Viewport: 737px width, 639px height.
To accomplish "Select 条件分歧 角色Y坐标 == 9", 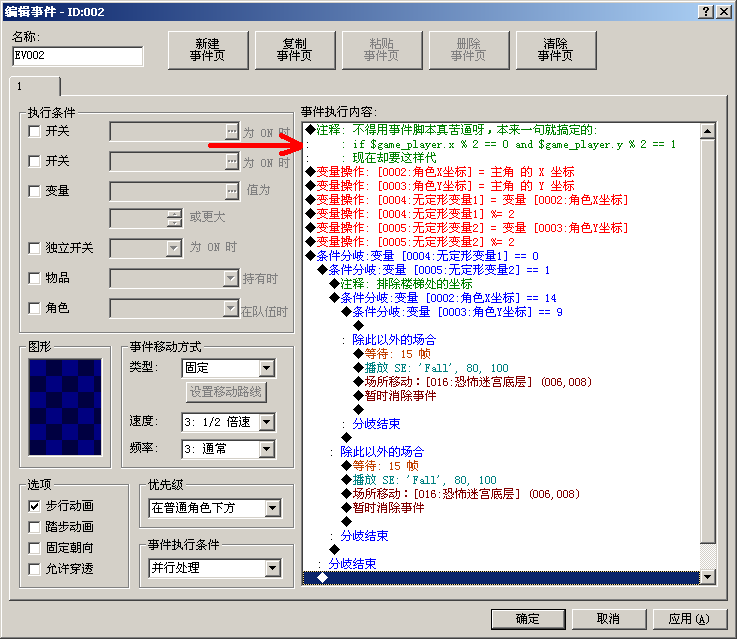I will click(502, 312).
